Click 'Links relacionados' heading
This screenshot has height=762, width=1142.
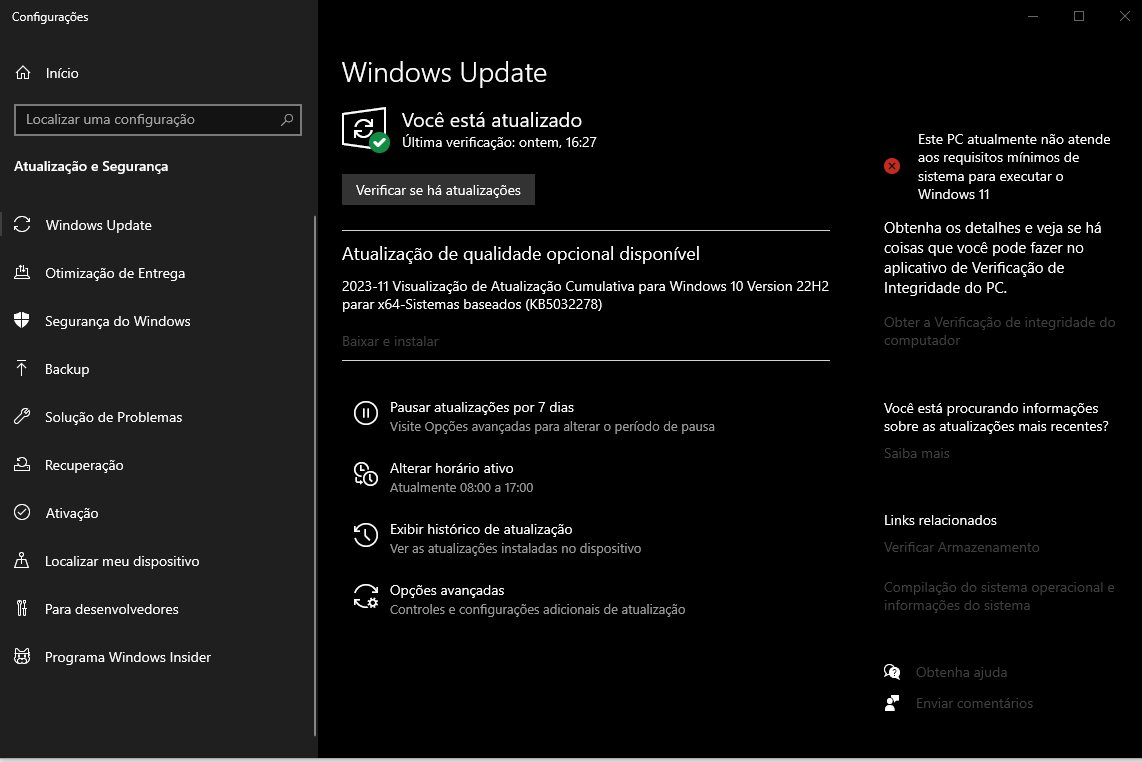point(940,520)
